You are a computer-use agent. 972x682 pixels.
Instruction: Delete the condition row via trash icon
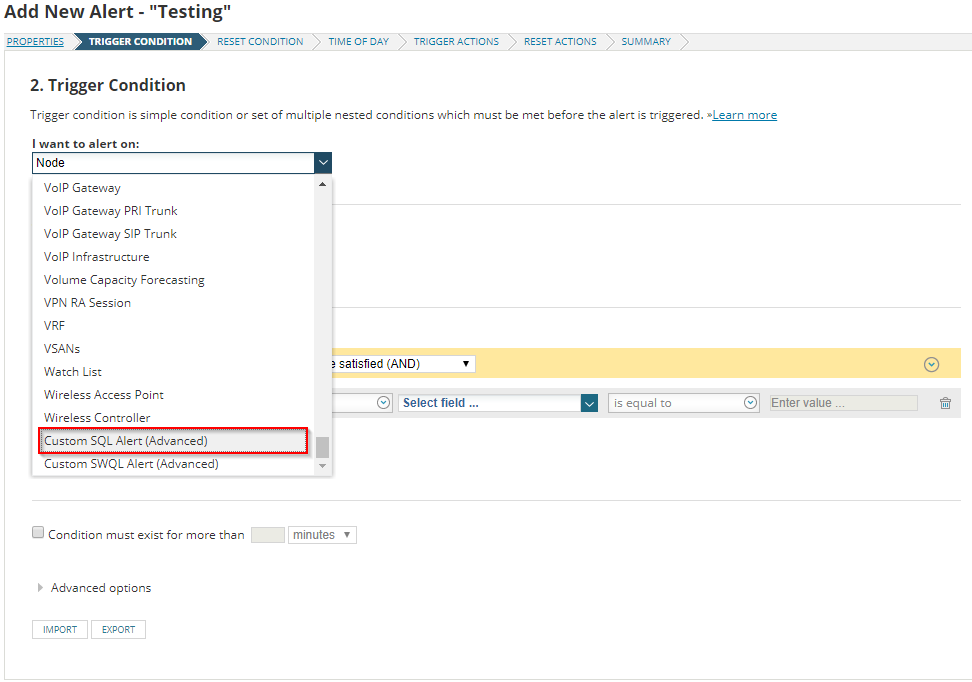[x=945, y=402]
